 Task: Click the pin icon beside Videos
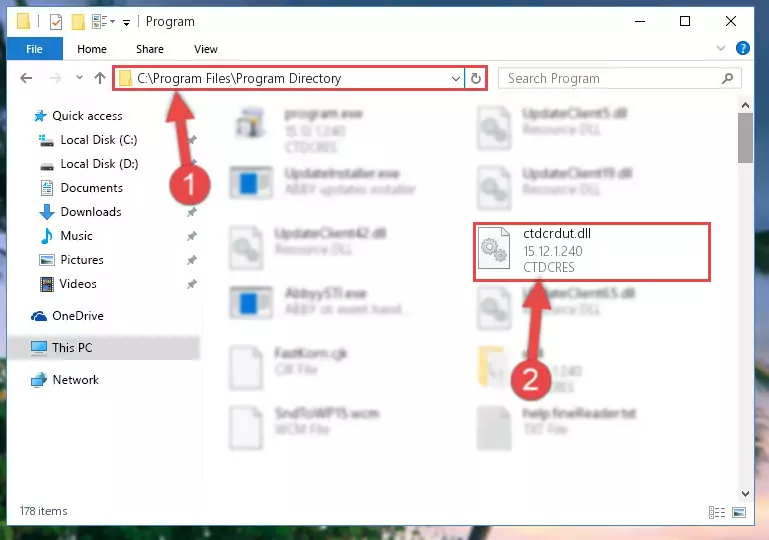point(192,284)
